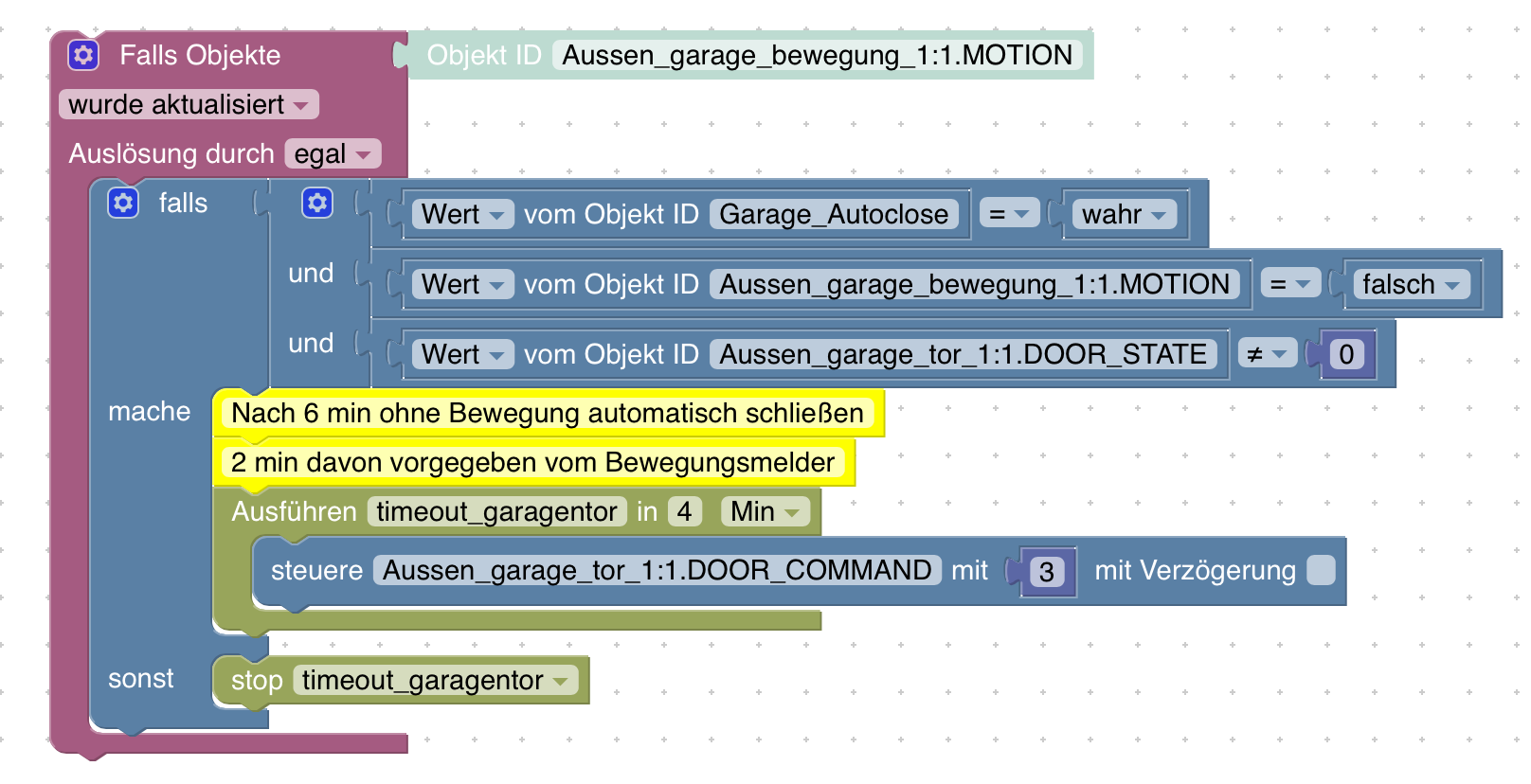Open Wert dropdown for DOOR_STATE condition
The image size is (1531, 784).
click(462, 354)
